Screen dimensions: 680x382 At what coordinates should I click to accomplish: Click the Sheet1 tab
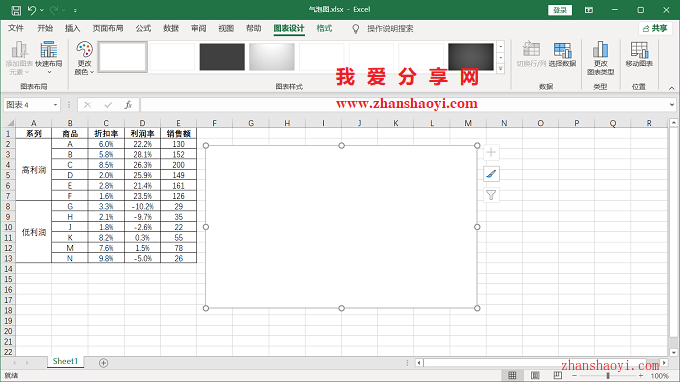pyautogui.click(x=65, y=361)
